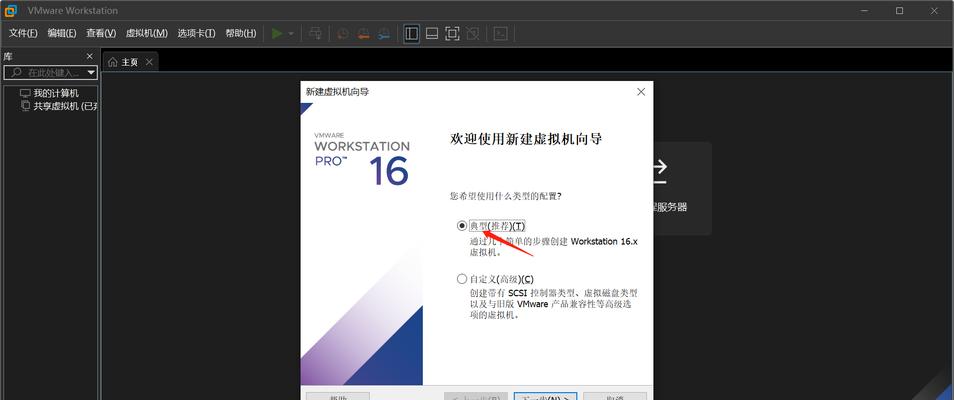
Task: Click the computer icon beside 我的计算机
Action: click(25, 93)
